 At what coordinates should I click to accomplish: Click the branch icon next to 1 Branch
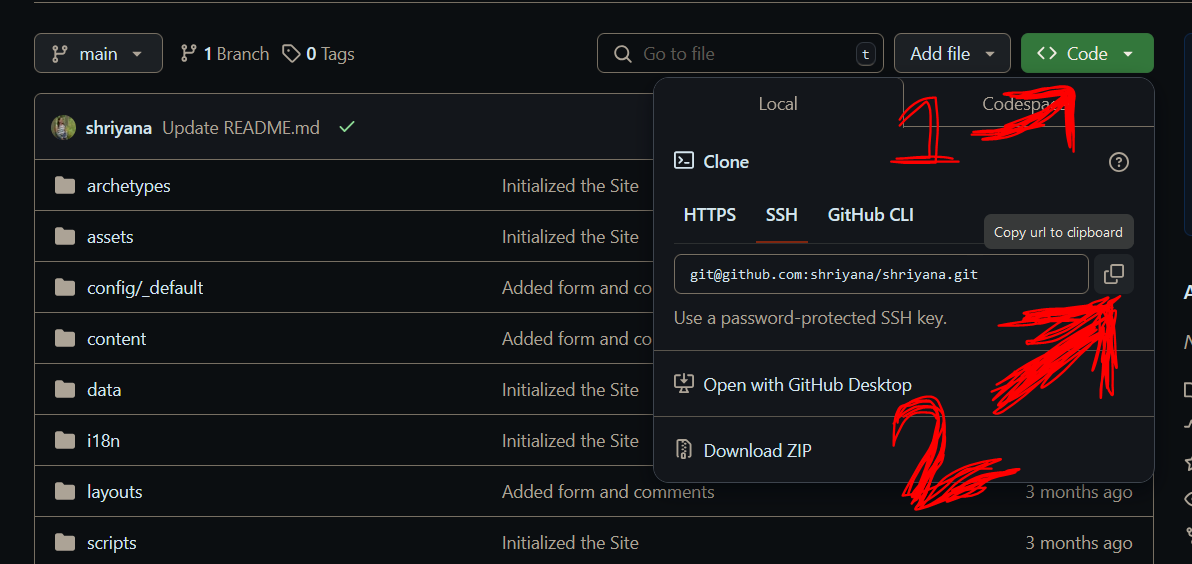188,54
